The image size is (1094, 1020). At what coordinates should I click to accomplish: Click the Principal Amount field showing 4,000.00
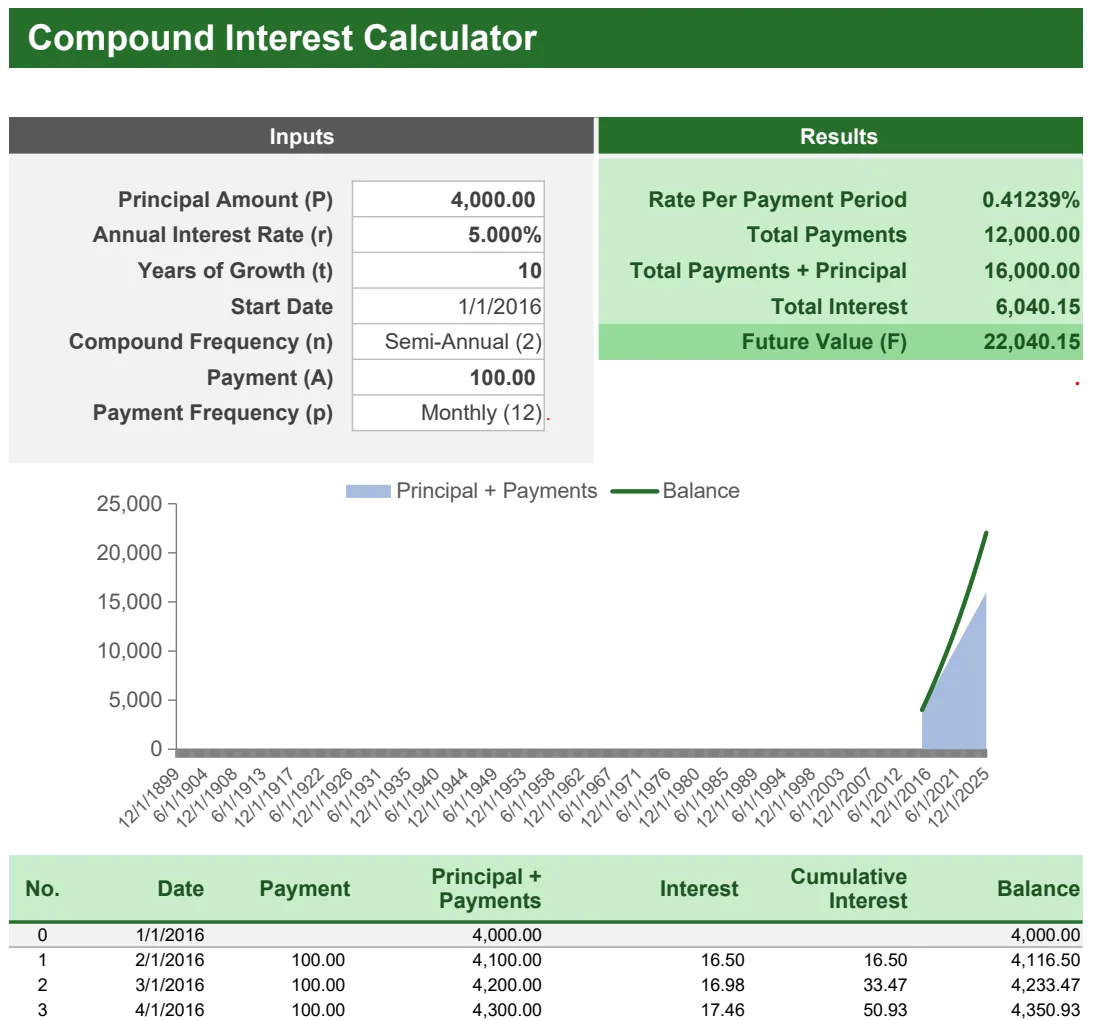click(448, 200)
